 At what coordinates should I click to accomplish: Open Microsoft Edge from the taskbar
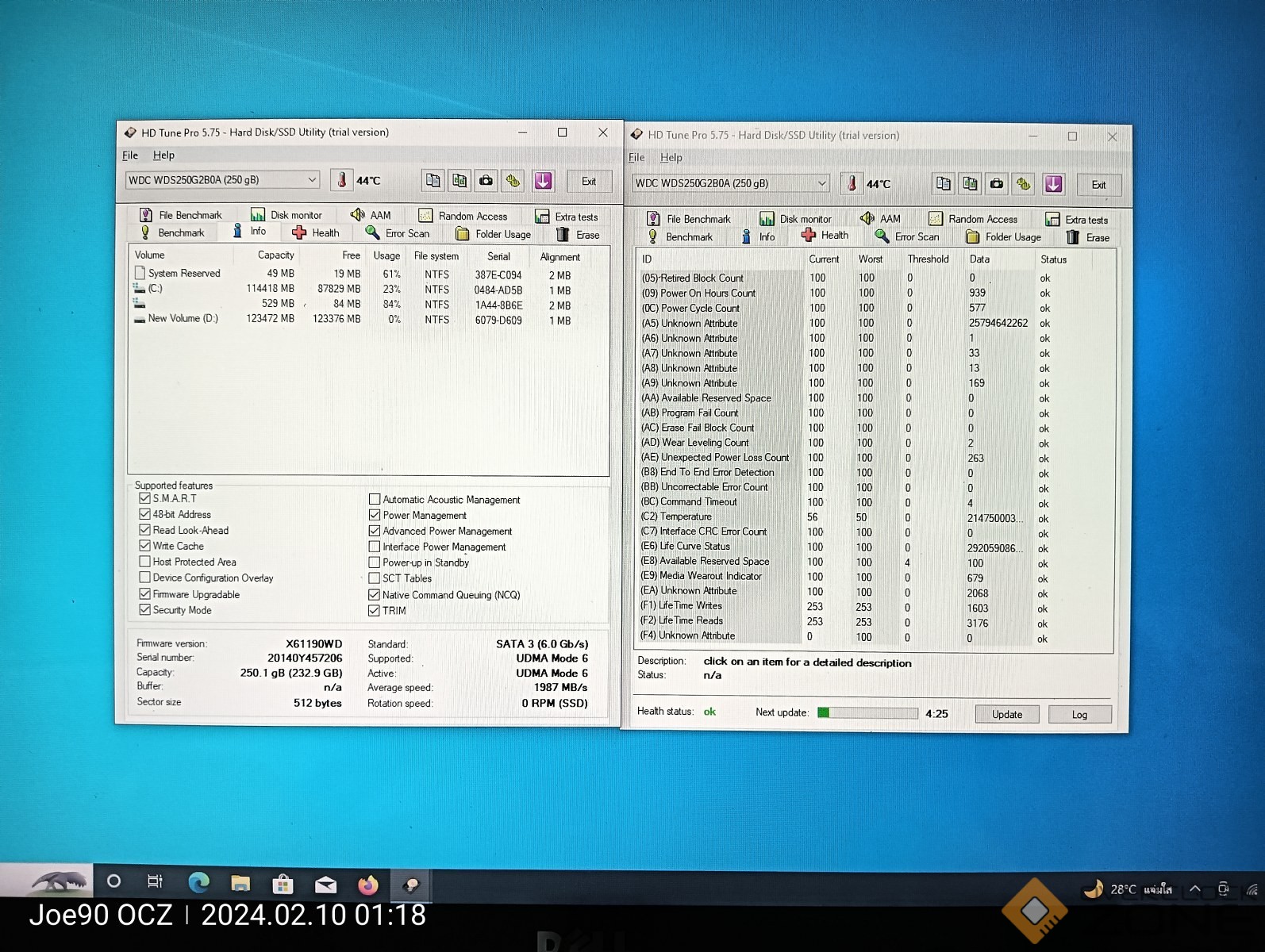click(198, 881)
